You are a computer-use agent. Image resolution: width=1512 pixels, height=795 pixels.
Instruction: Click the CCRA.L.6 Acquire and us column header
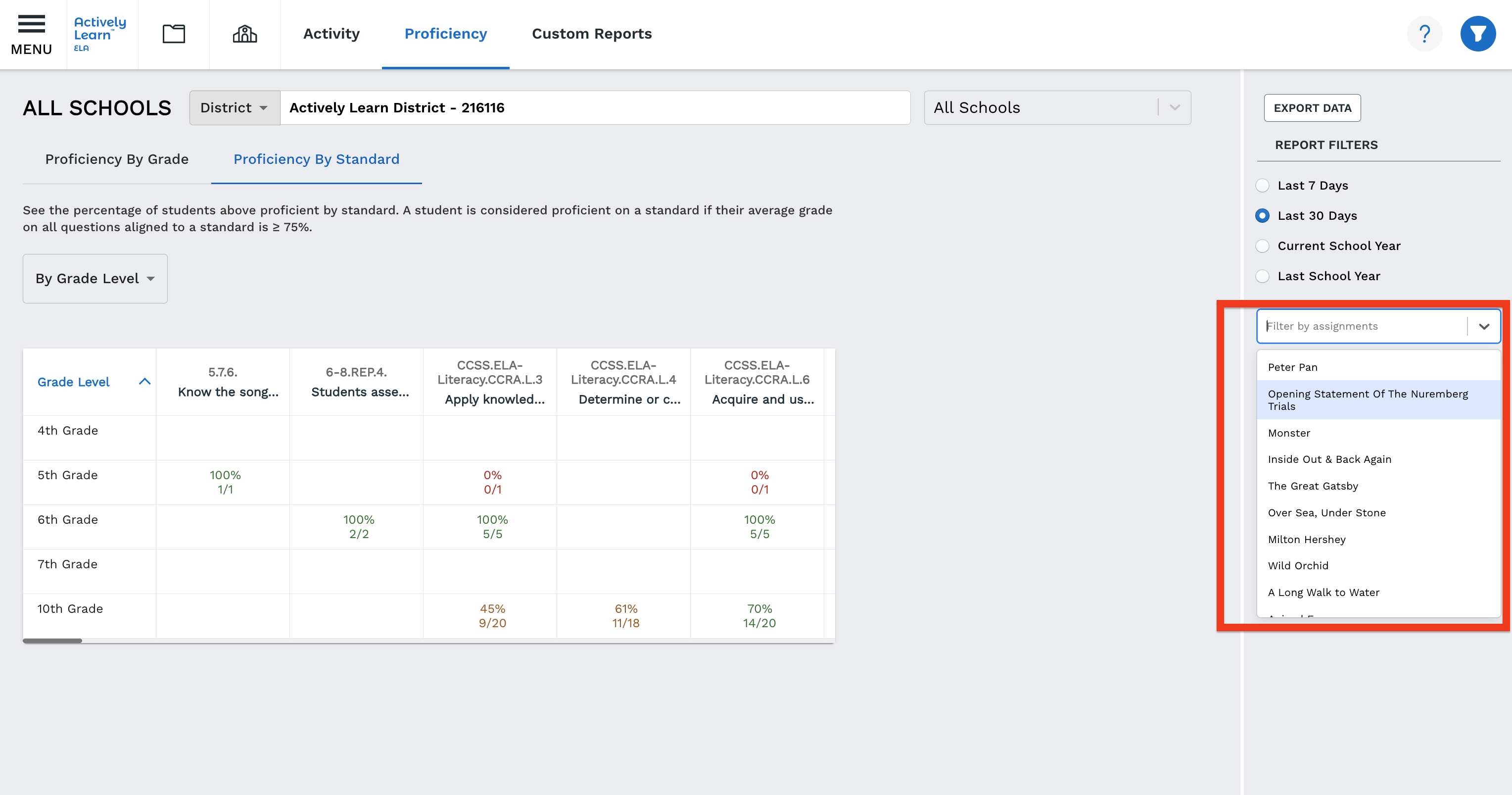click(x=757, y=382)
